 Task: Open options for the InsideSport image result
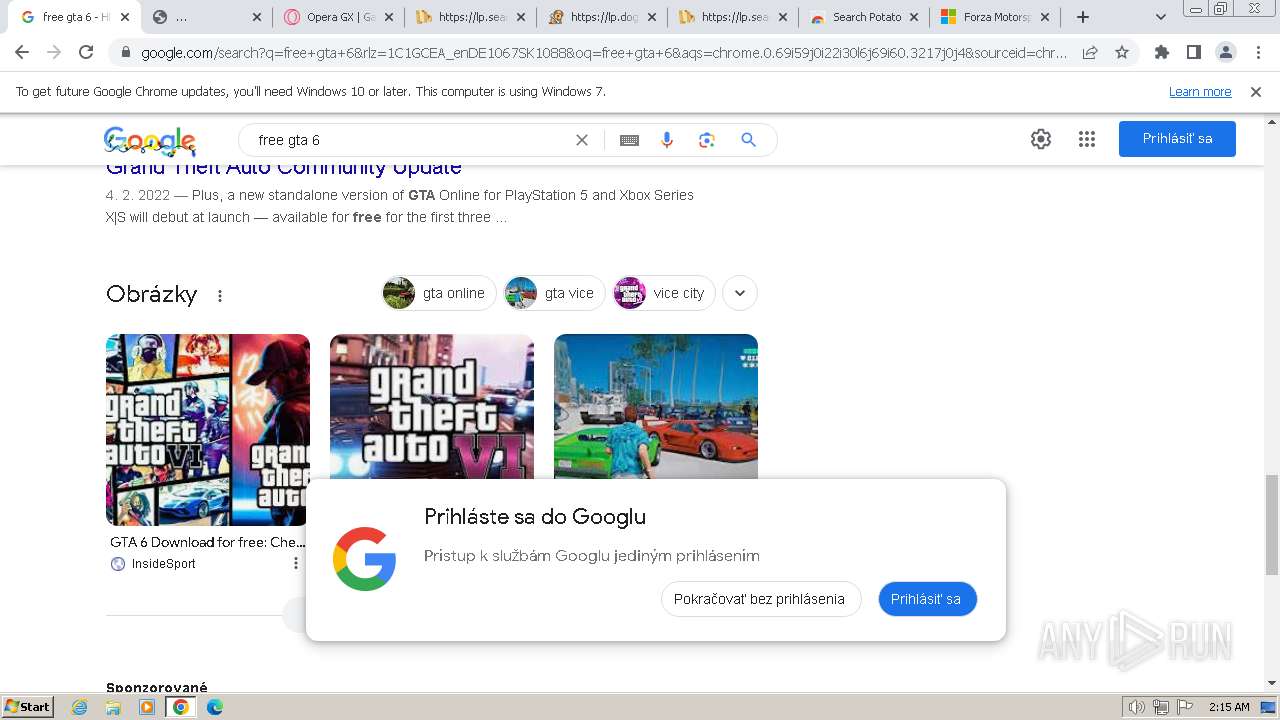[x=295, y=563]
